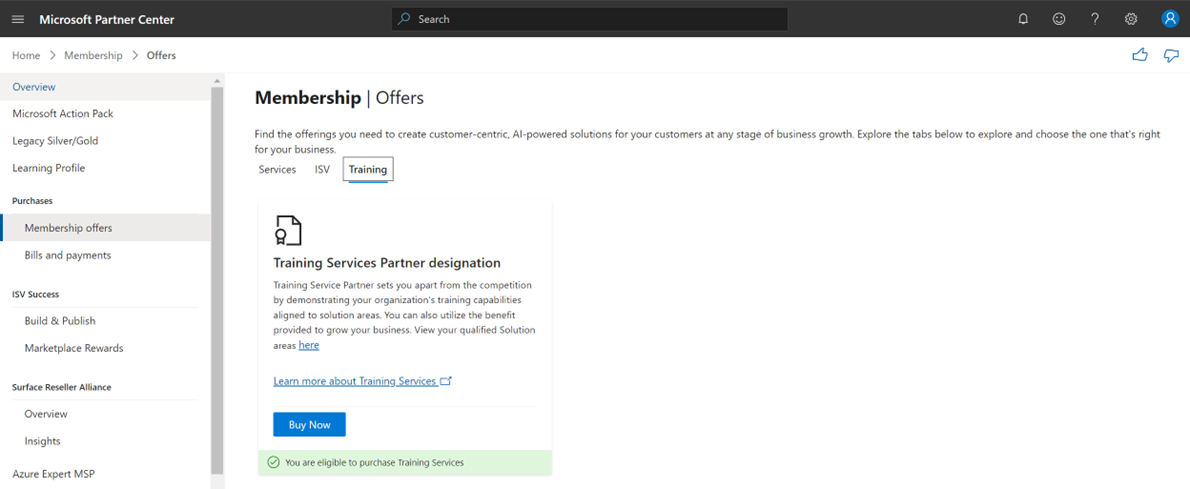Open Bills and payments in sidebar
The width and height of the screenshot is (1190, 489).
coord(68,255)
